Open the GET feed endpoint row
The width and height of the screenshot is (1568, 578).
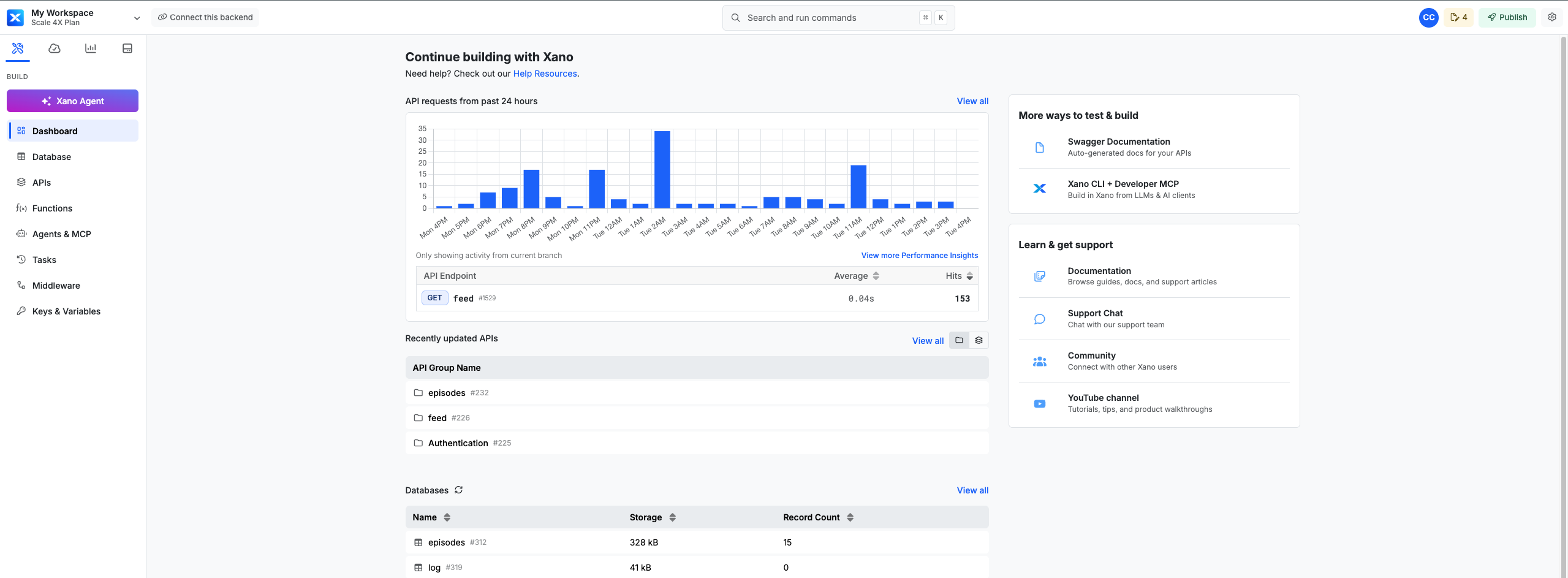pyautogui.click(x=697, y=299)
